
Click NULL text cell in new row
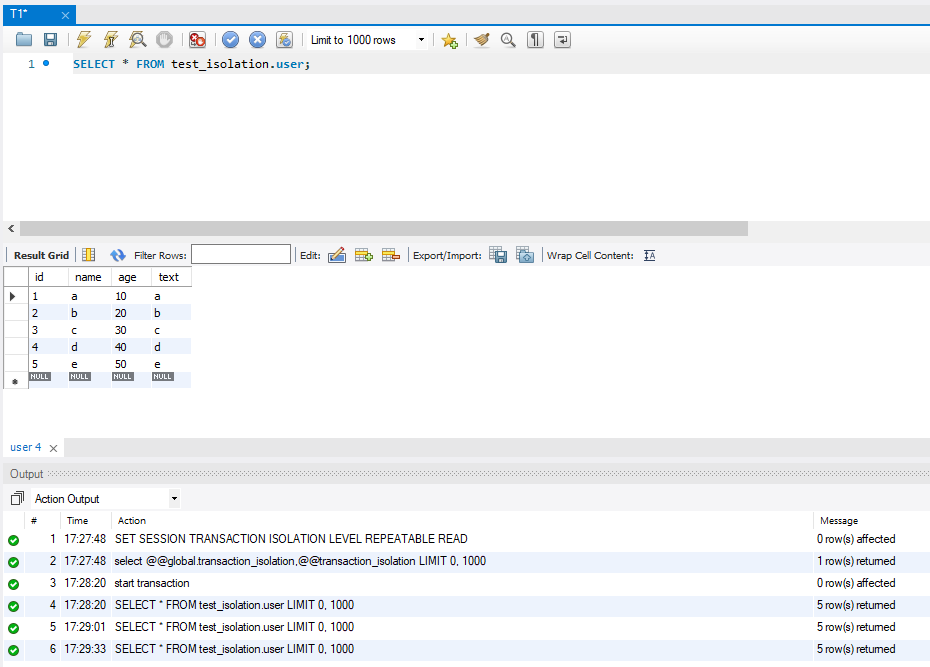coord(171,380)
